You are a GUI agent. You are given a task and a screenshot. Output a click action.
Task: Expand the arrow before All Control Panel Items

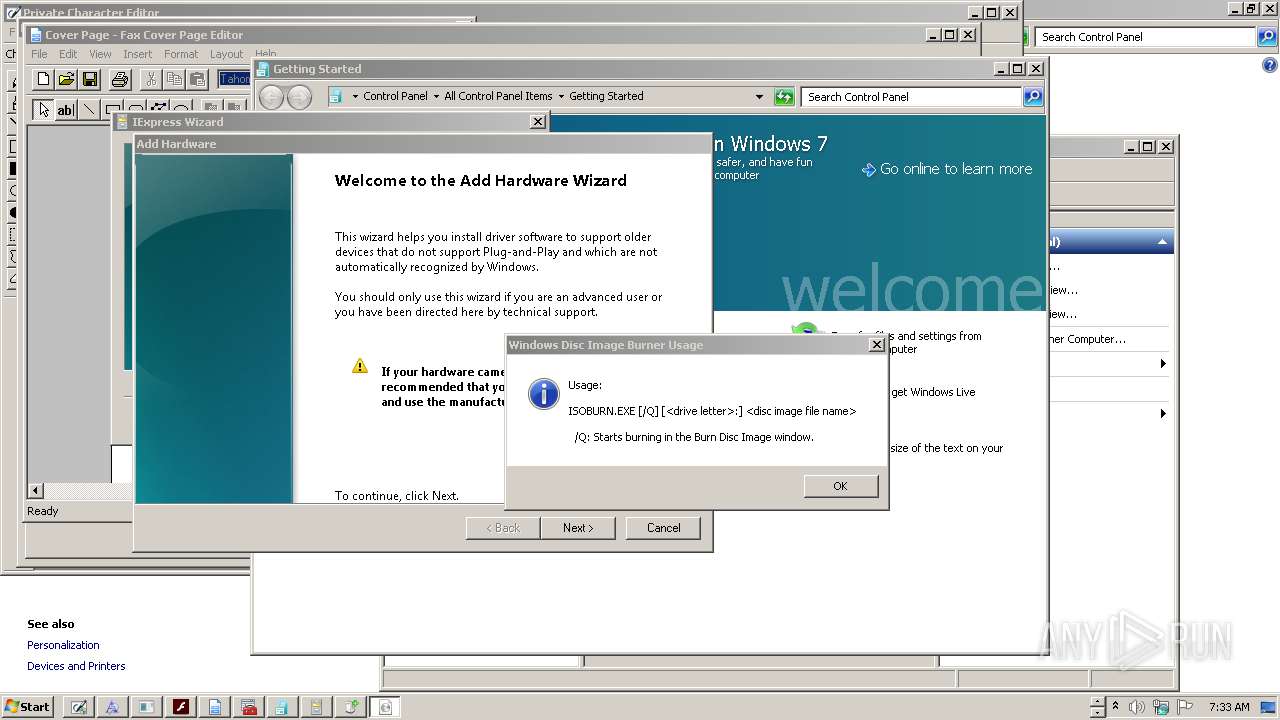click(x=436, y=97)
